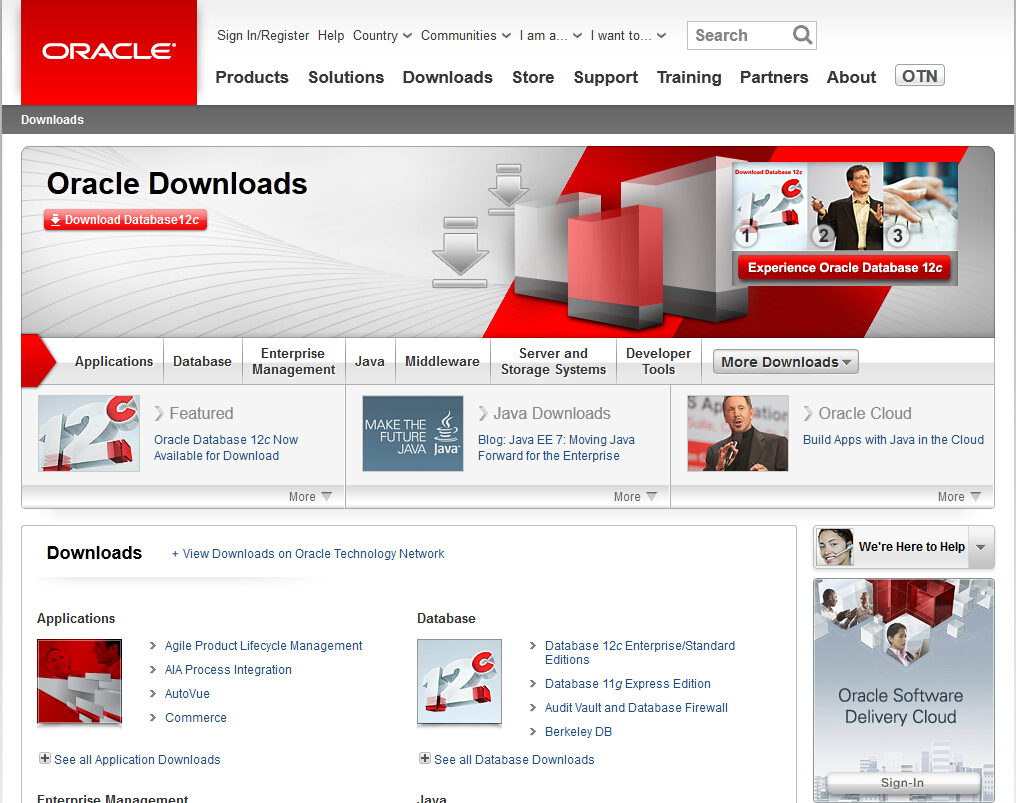Select banner slide number 3

tap(897, 235)
